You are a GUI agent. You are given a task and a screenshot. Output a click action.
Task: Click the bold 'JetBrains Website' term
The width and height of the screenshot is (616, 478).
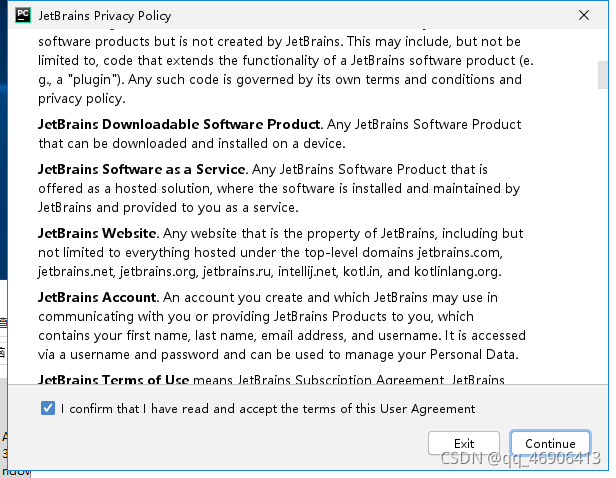coord(98,233)
